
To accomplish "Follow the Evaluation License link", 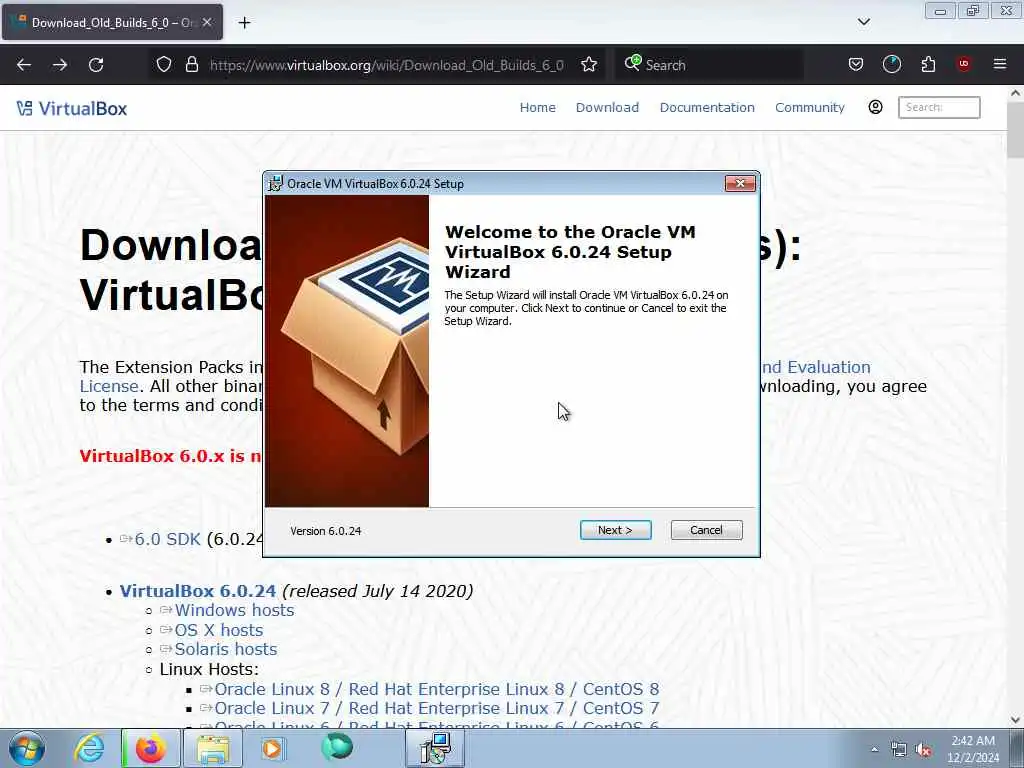I will tap(816, 367).
